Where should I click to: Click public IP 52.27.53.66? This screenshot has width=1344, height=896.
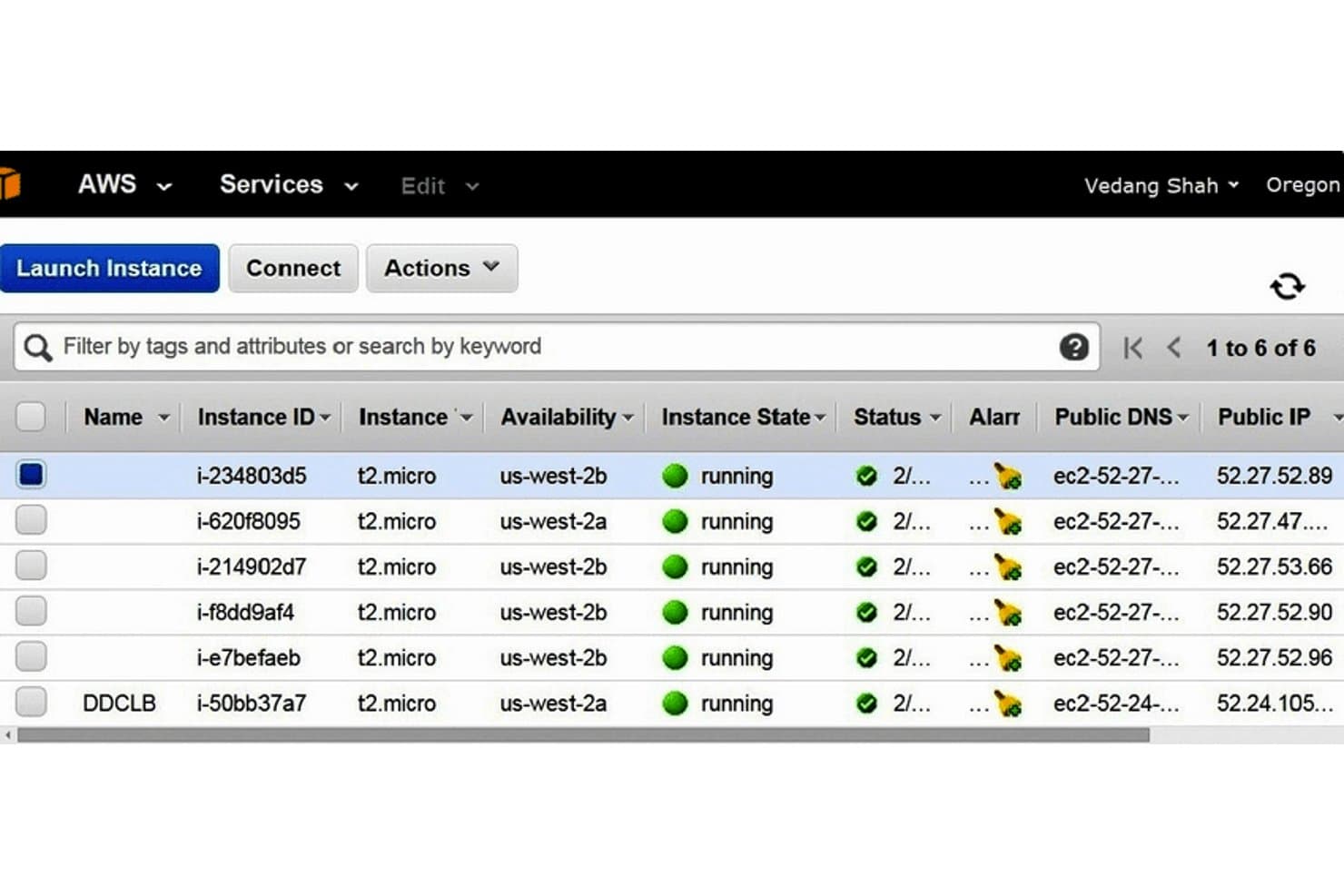click(1274, 566)
